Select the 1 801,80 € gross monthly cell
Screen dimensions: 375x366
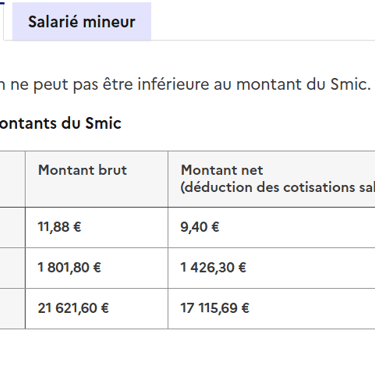(97, 268)
